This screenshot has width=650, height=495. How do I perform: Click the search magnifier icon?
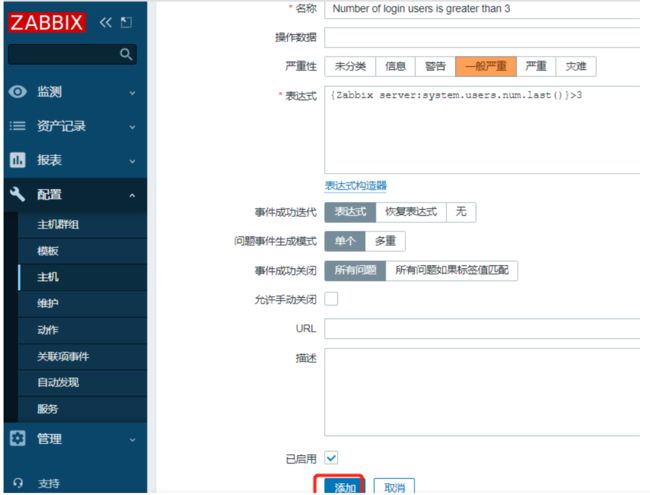[x=126, y=54]
